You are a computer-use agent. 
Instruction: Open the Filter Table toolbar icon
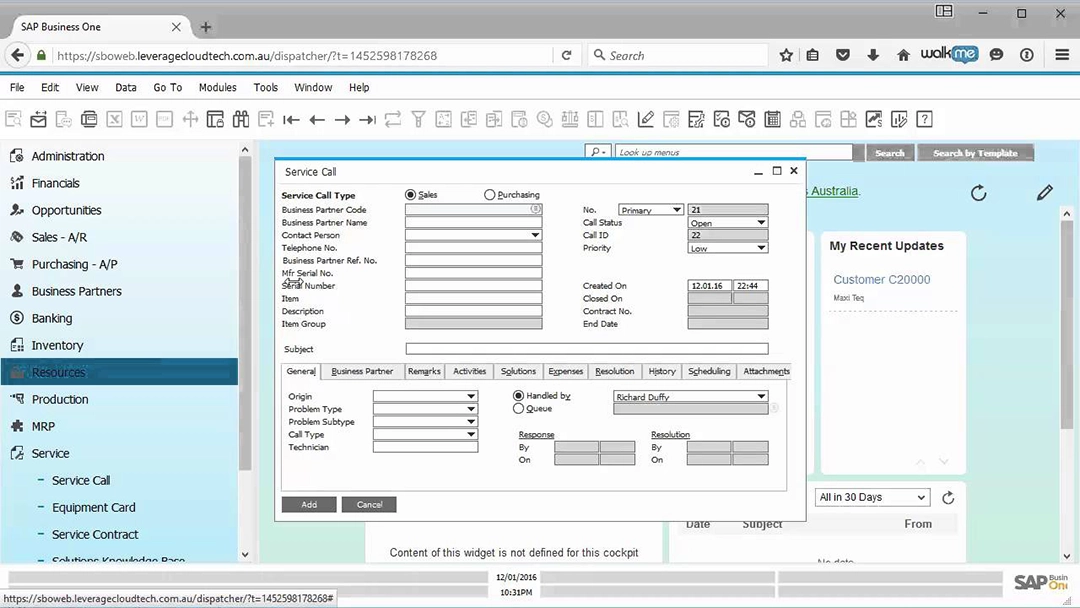pos(419,118)
